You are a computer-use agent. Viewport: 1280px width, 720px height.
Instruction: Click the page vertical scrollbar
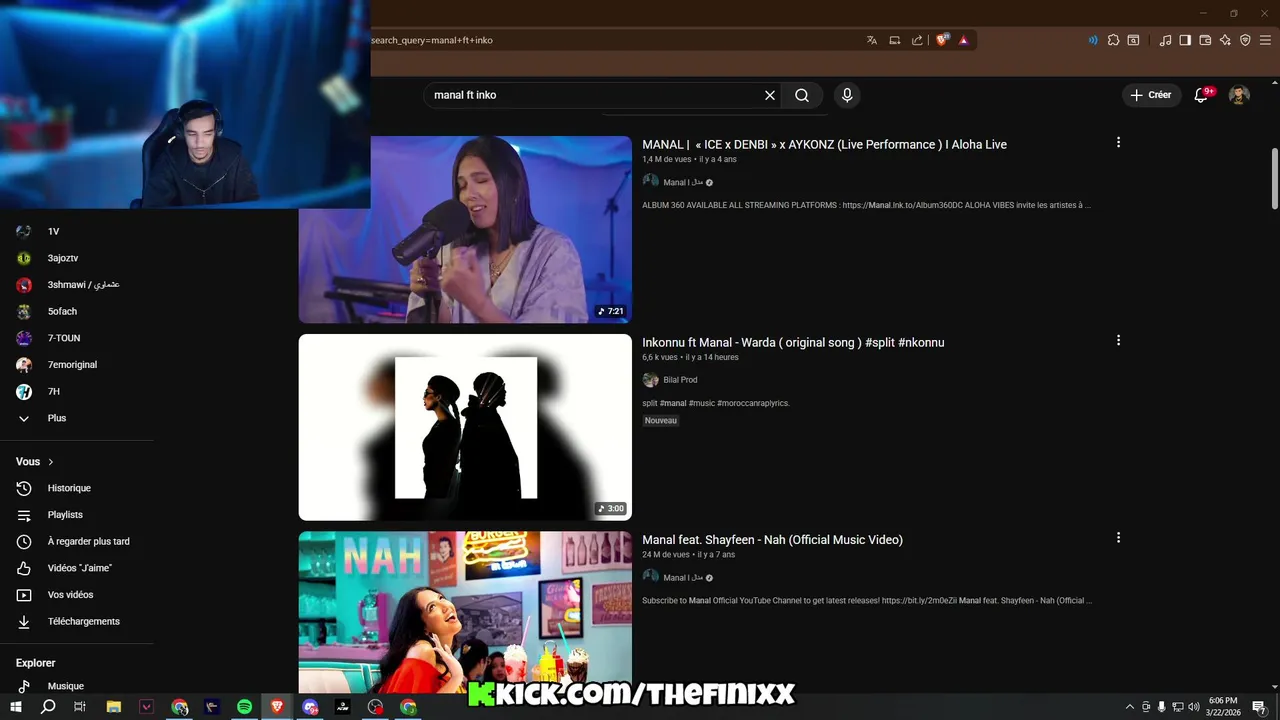pos(1274,178)
